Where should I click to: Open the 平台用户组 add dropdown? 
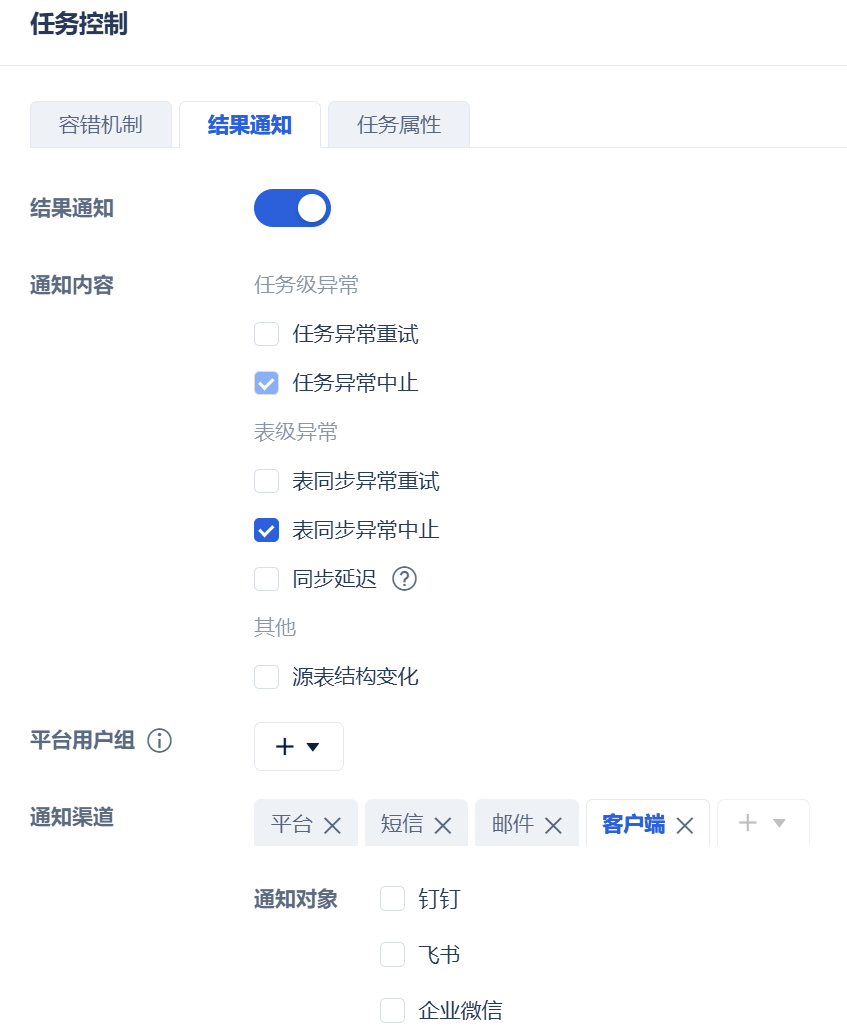coord(298,746)
